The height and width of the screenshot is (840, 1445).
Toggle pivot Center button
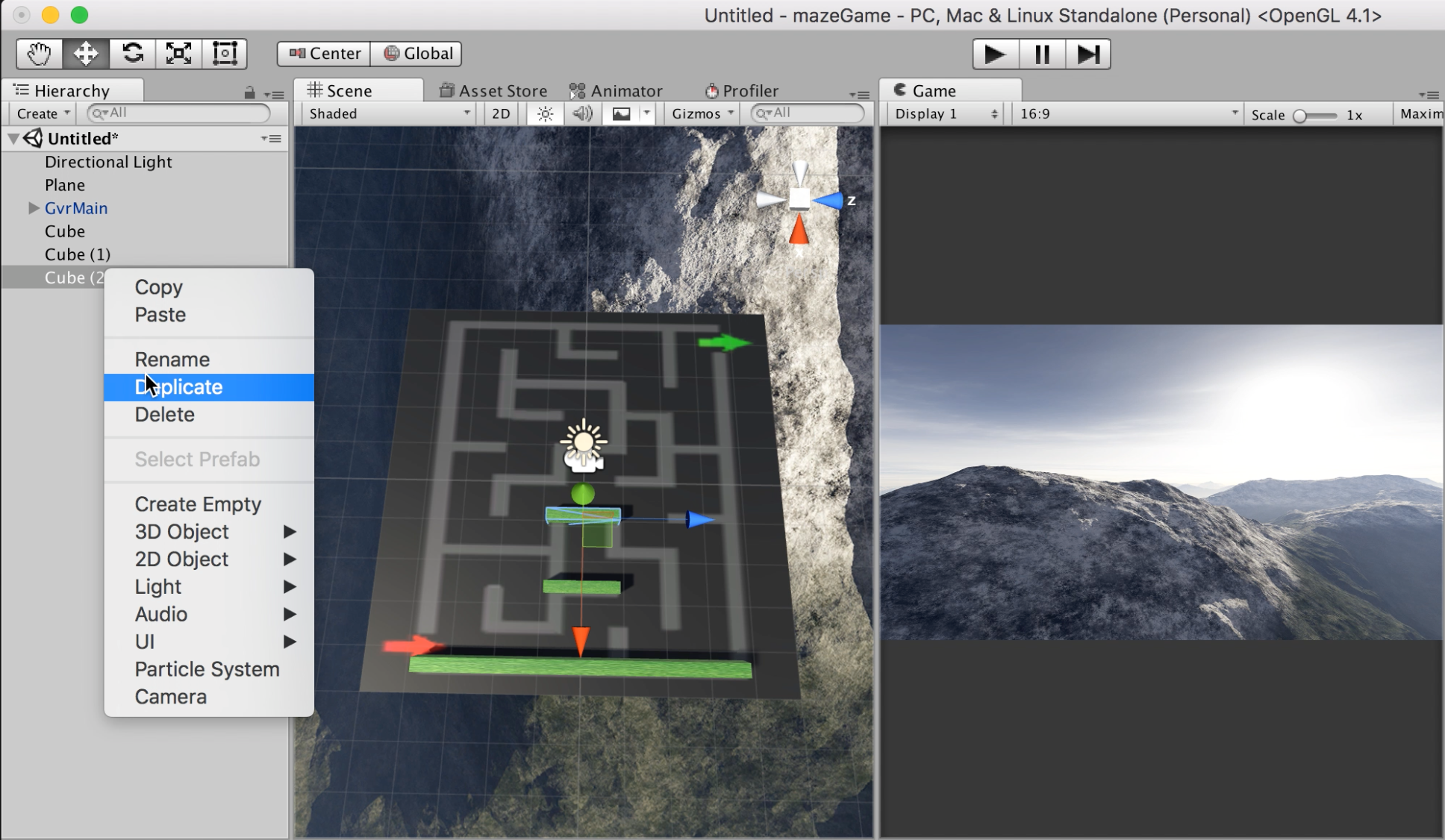325,54
